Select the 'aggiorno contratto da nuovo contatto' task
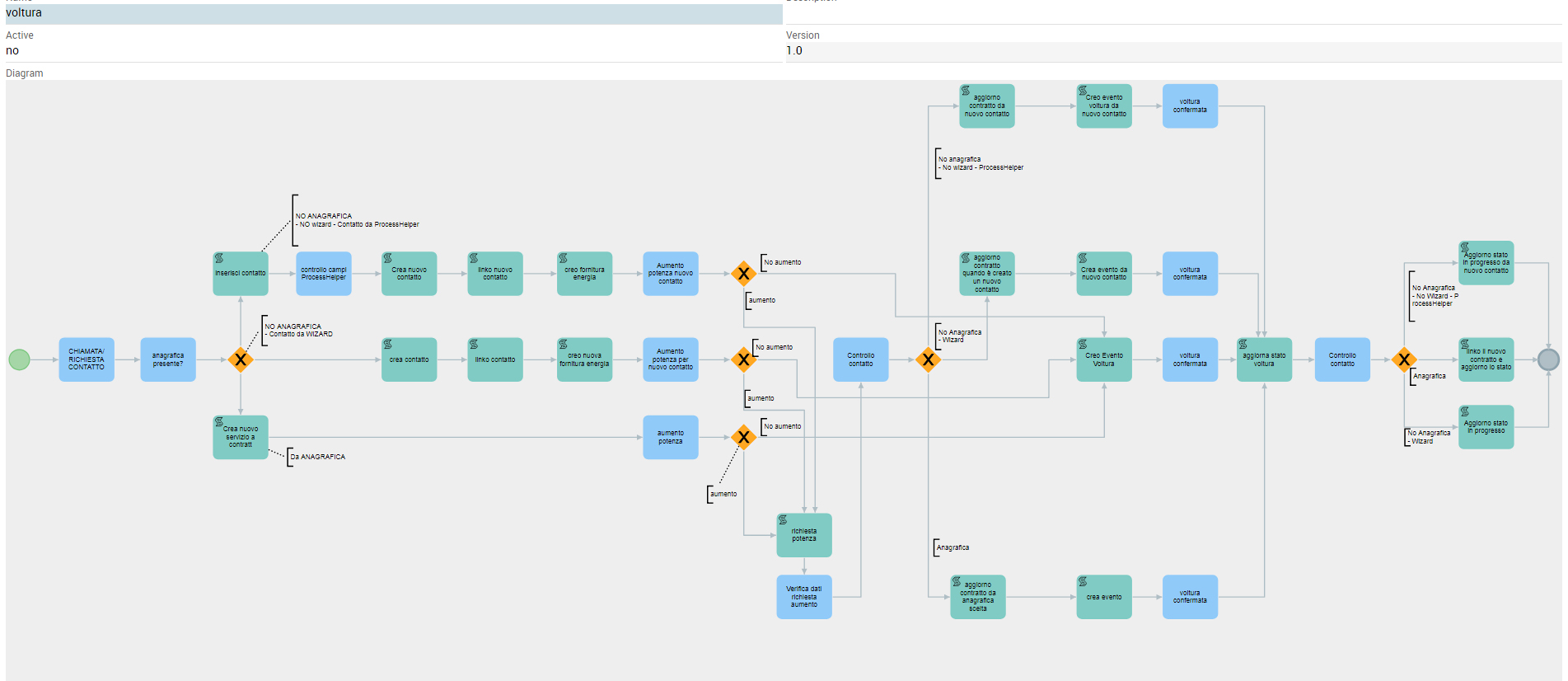This screenshot has height=681, width=1568. tap(987, 106)
